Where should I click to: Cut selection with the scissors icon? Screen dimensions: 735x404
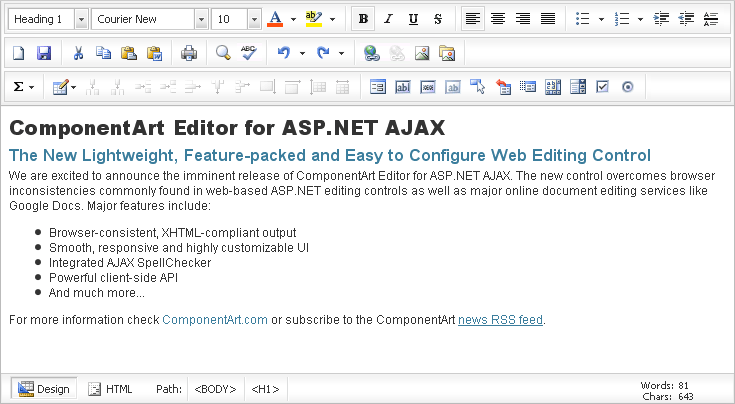(78, 53)
